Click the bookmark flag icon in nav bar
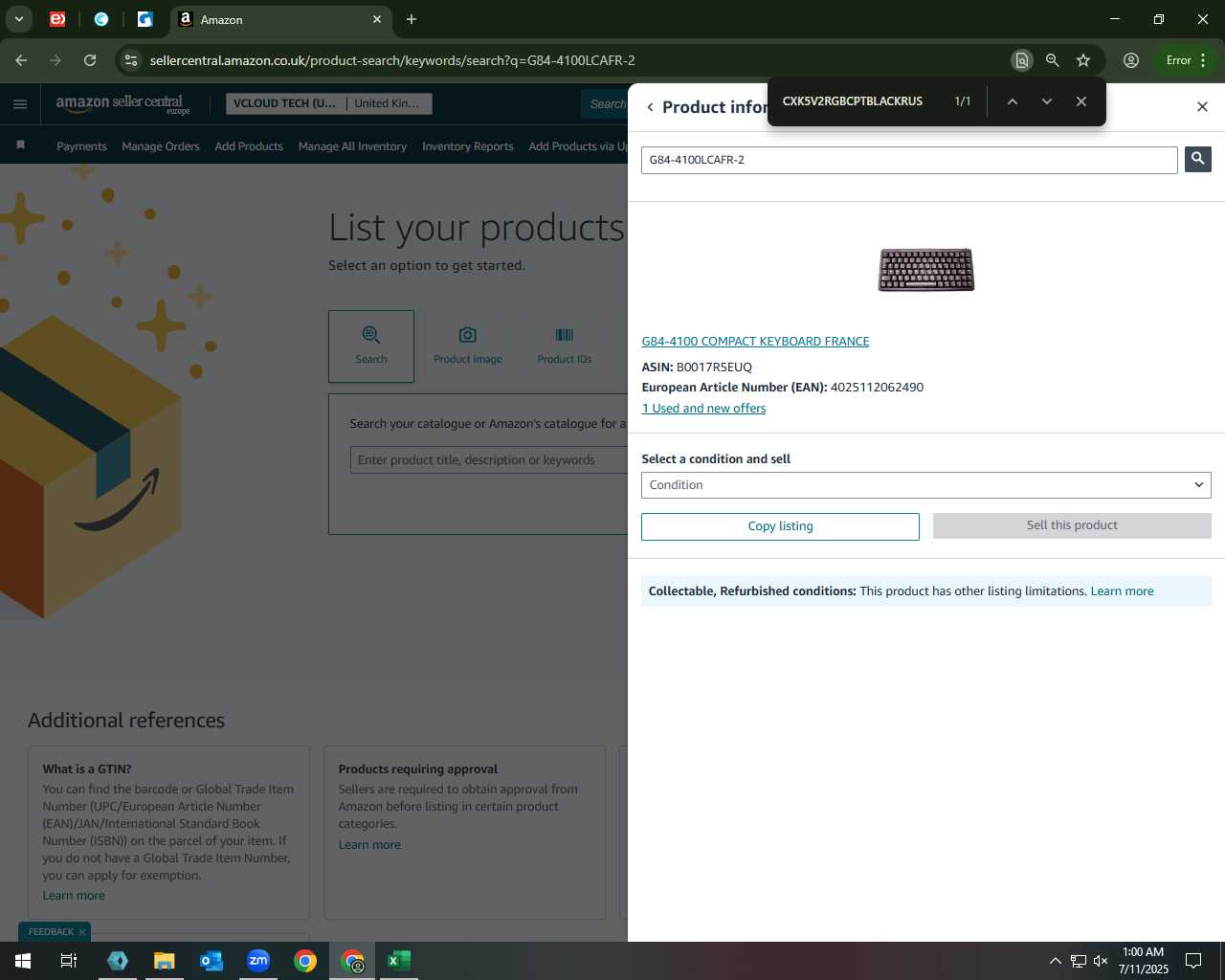This screenshot has width=1225, height=980. click(21, 145)
